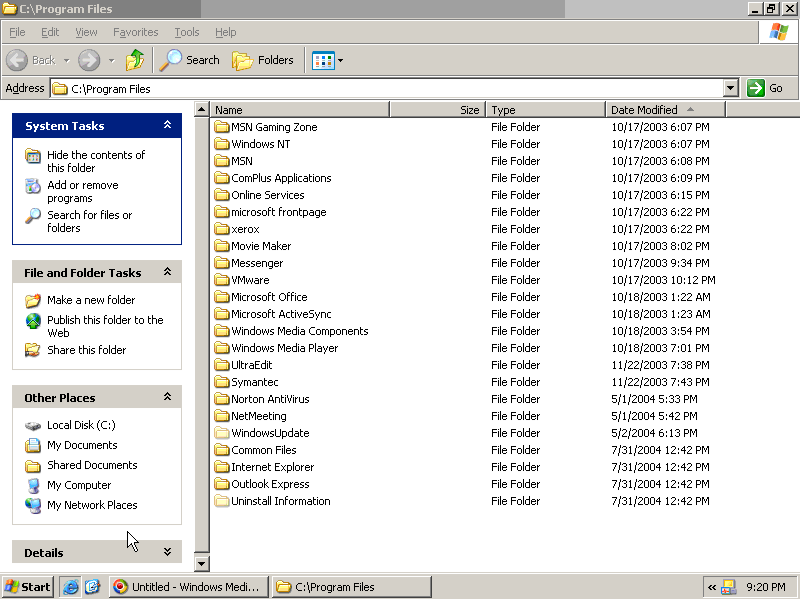The width and height of the screenshot is (800, 599).
Task: Select the VMware folder icon
Action: (221, 280)
